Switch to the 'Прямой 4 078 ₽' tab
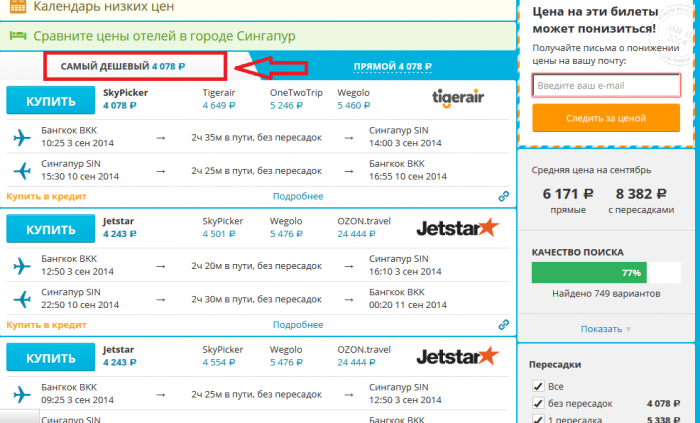The width and height of the screenshot is (700, 423). [x=391, y=67]
